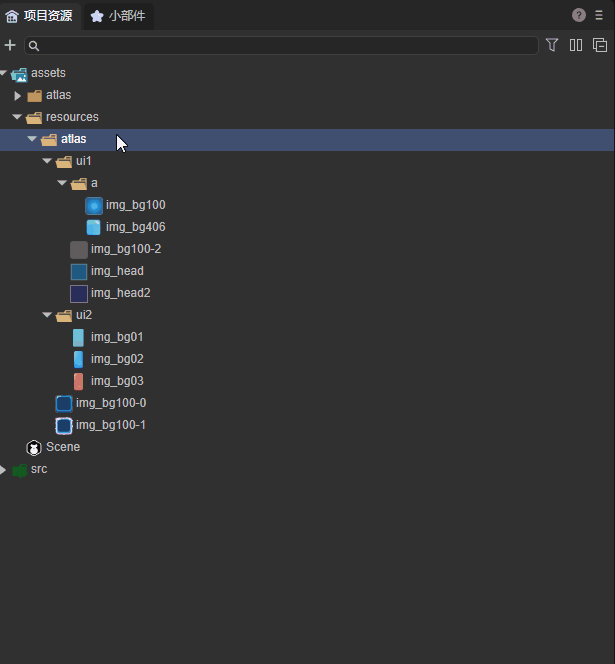The width and height of the screenshot is (615, 664).
Task: Open the help question mark icon
Action: click(579, 15)
